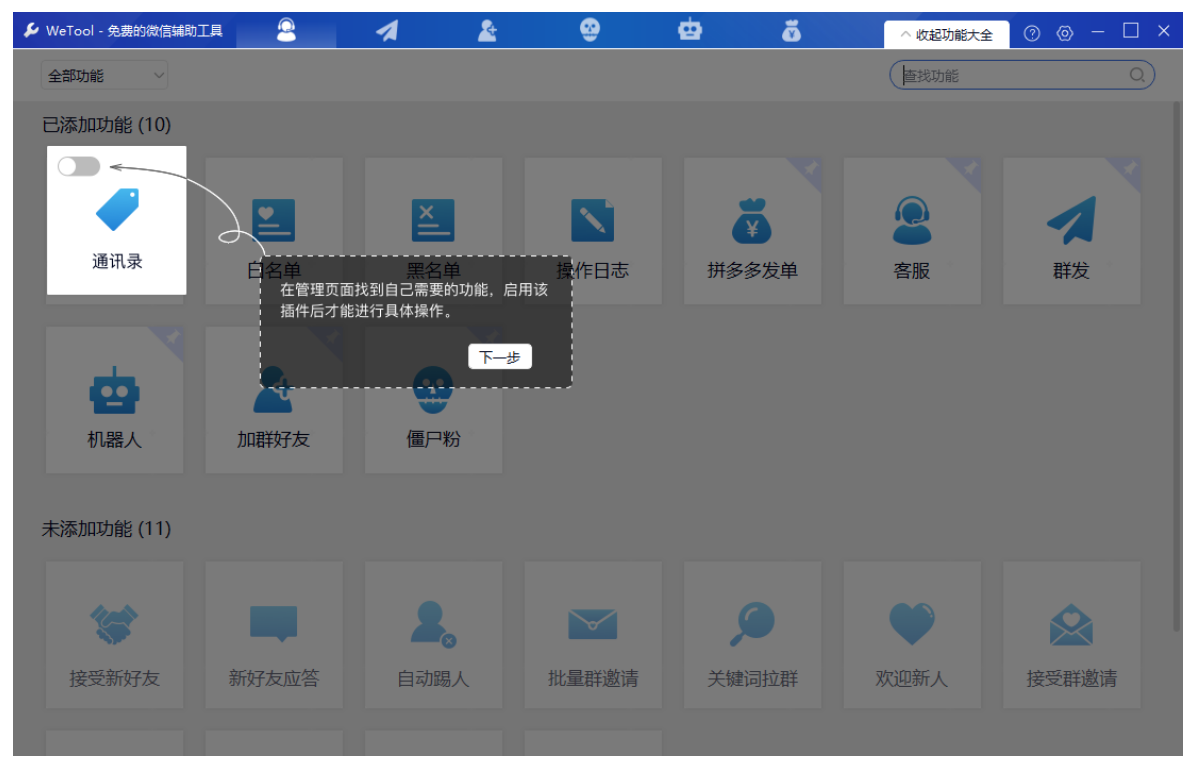Open the 黑名单 feature card
Viewport: 1204px width, 784px height.
coord(433,231)
